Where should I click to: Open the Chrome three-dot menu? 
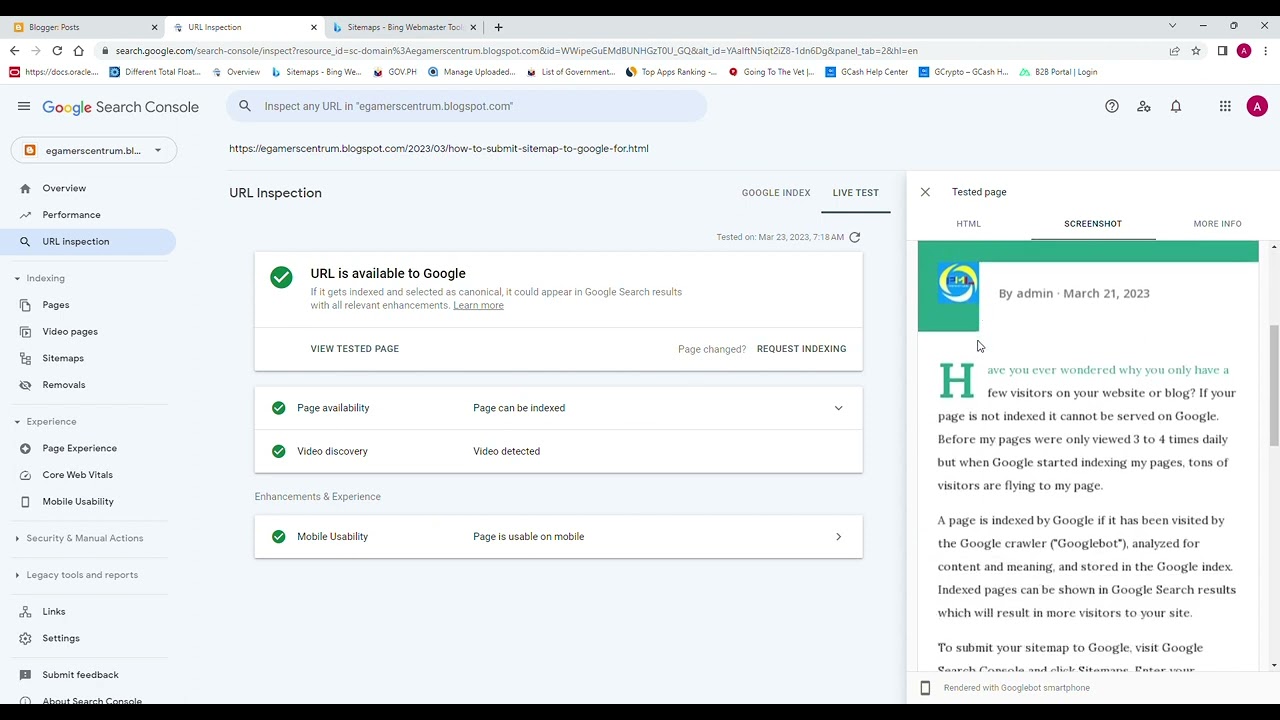point(1266,51)
